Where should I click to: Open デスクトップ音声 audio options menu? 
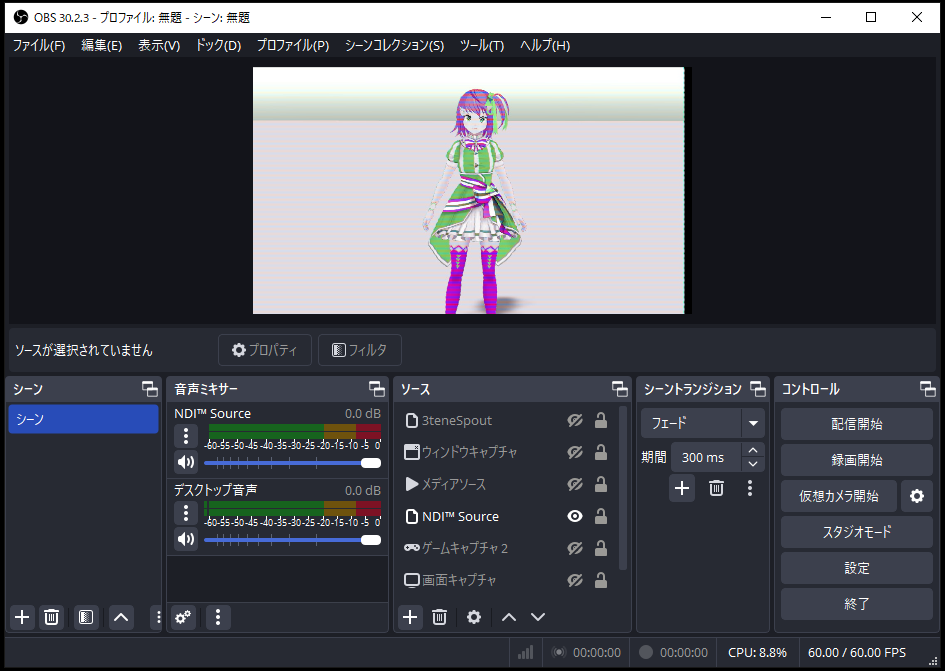[x=186, y=512]
